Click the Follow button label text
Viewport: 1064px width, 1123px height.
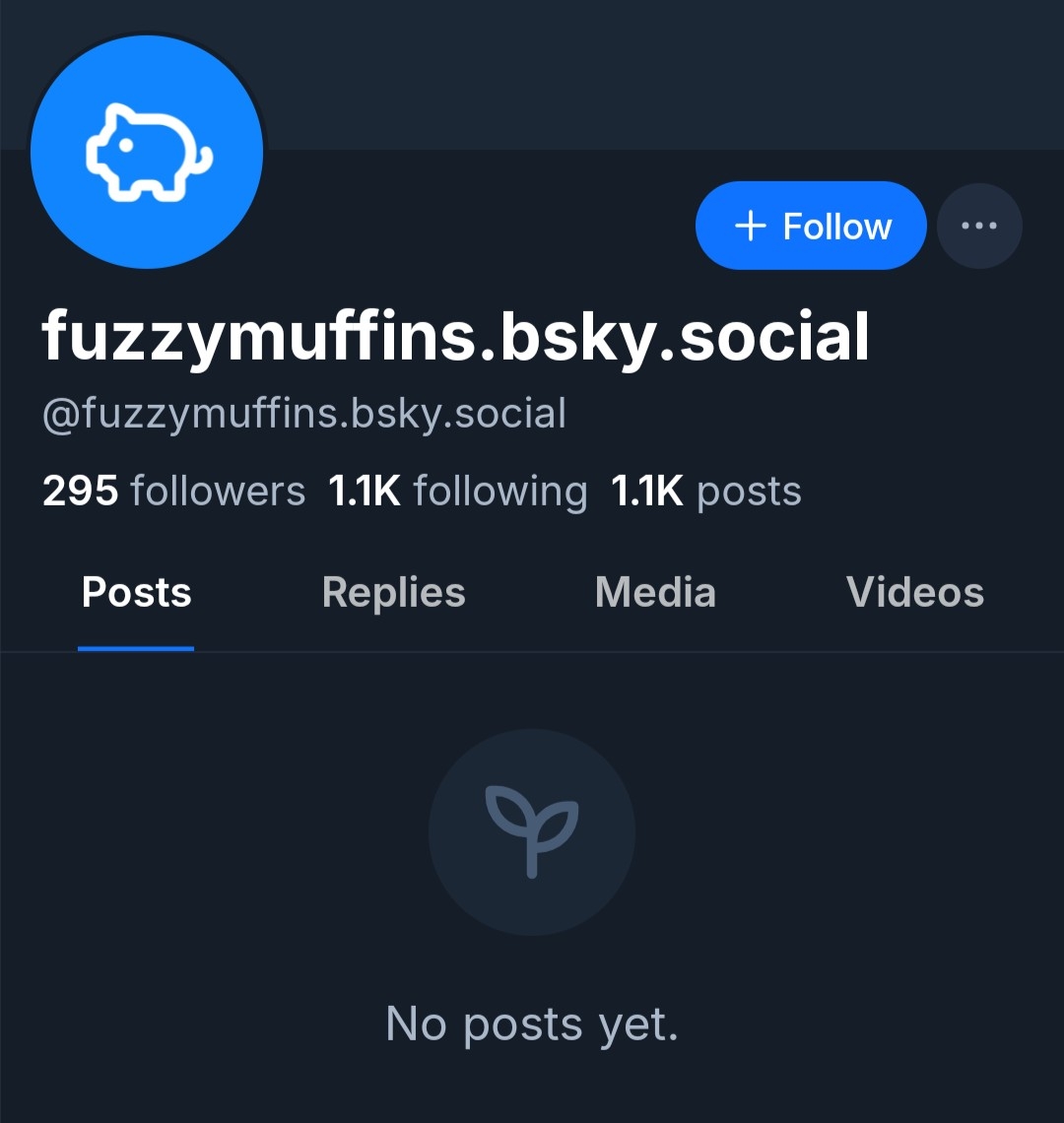pyautogui.click(x=836, y=227)
